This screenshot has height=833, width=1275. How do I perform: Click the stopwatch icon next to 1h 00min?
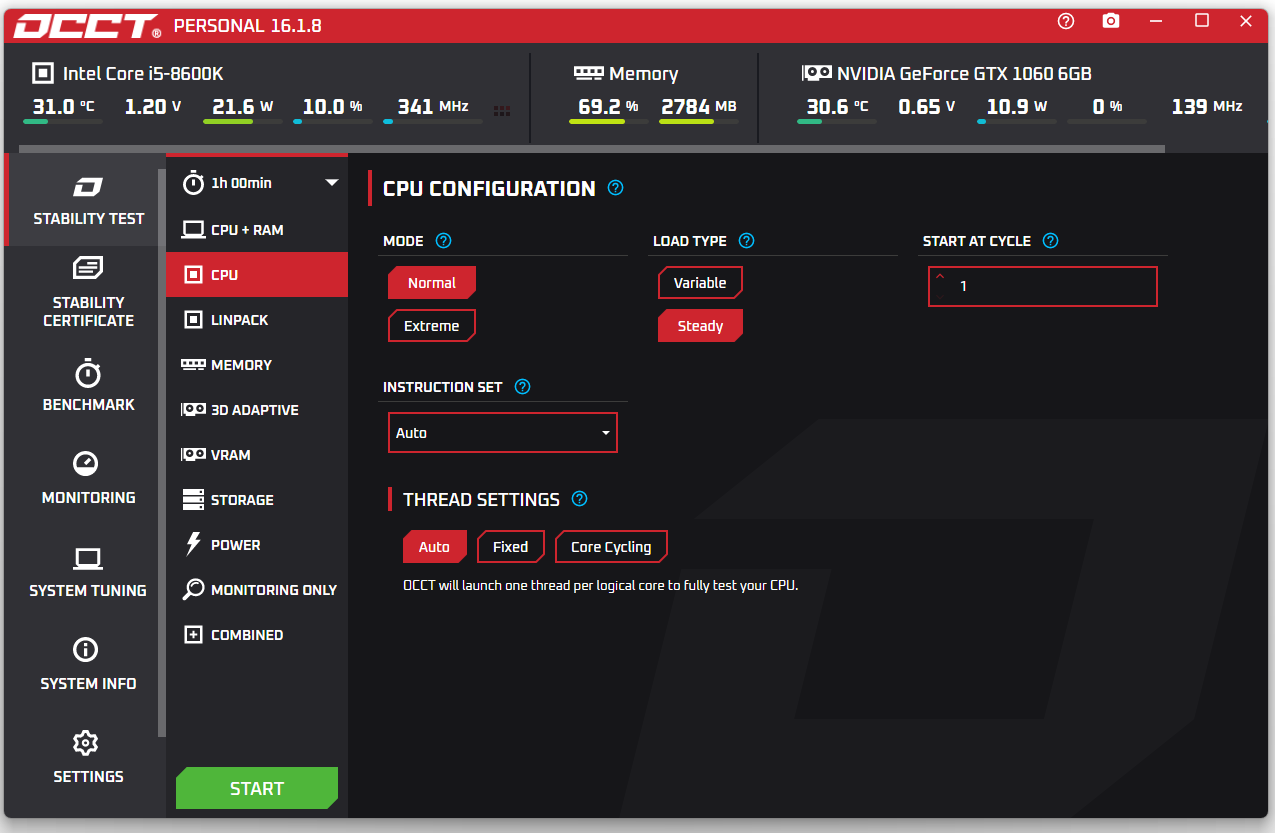[x=193, y=183]
